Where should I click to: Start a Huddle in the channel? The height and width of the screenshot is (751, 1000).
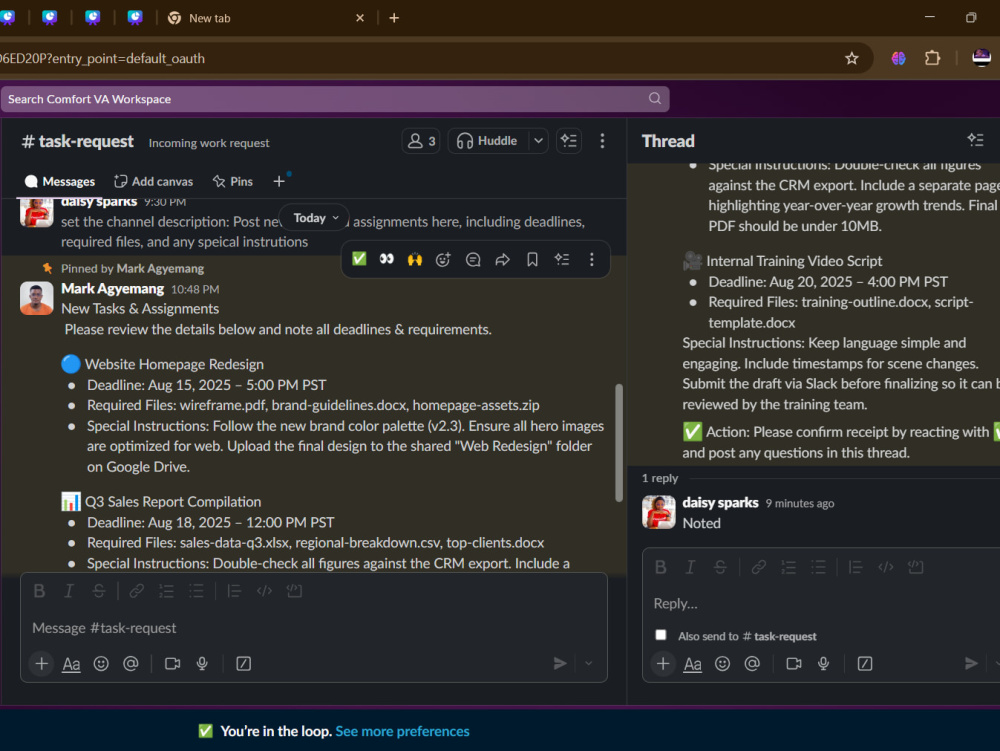488,141
